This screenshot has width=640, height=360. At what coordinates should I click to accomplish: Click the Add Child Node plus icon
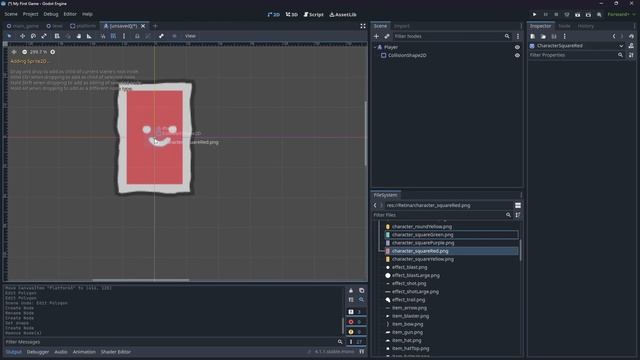click(x=376, y=36)
